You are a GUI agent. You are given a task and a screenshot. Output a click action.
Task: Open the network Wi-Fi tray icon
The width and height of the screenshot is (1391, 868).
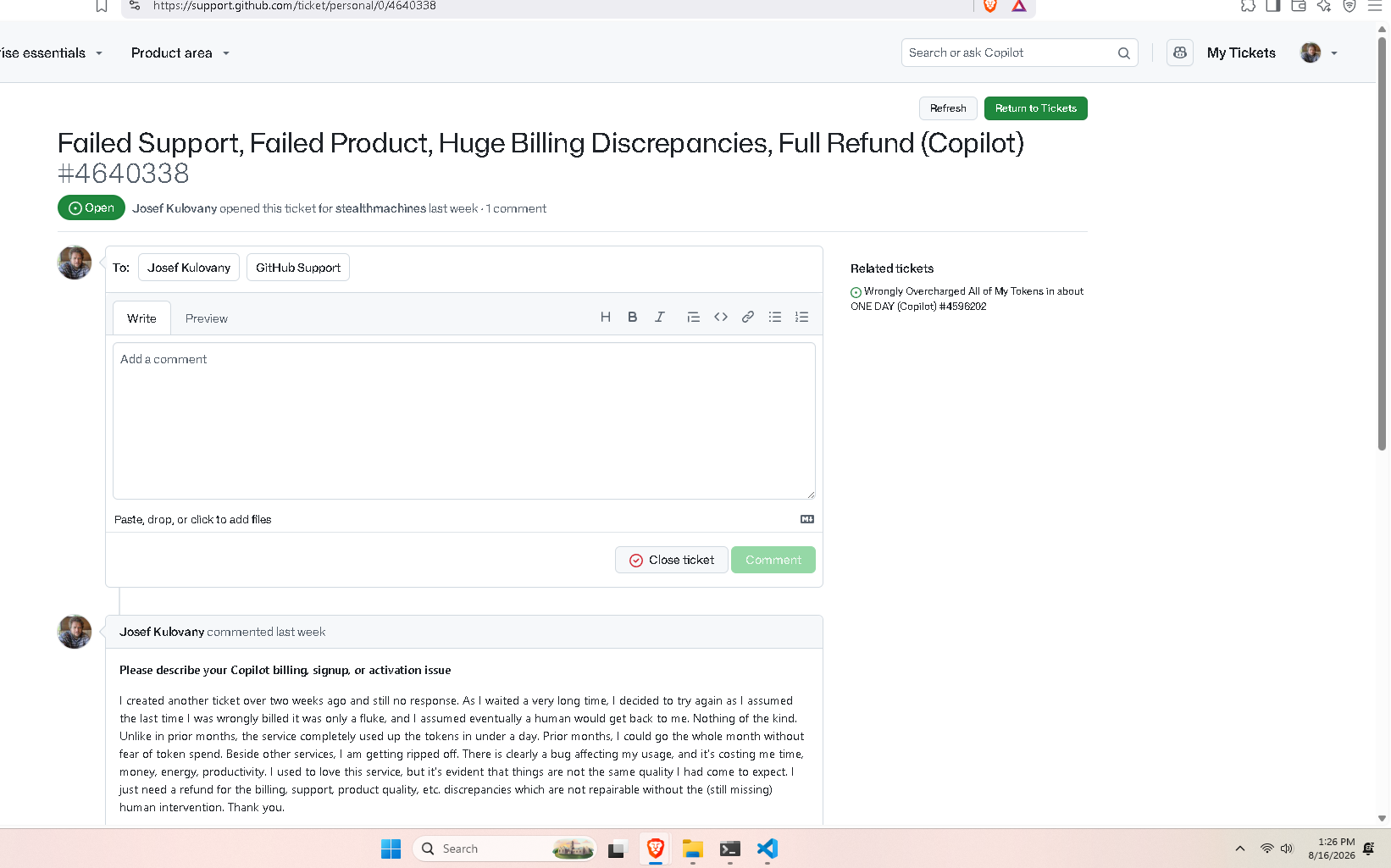click(x=1267, y=849)
